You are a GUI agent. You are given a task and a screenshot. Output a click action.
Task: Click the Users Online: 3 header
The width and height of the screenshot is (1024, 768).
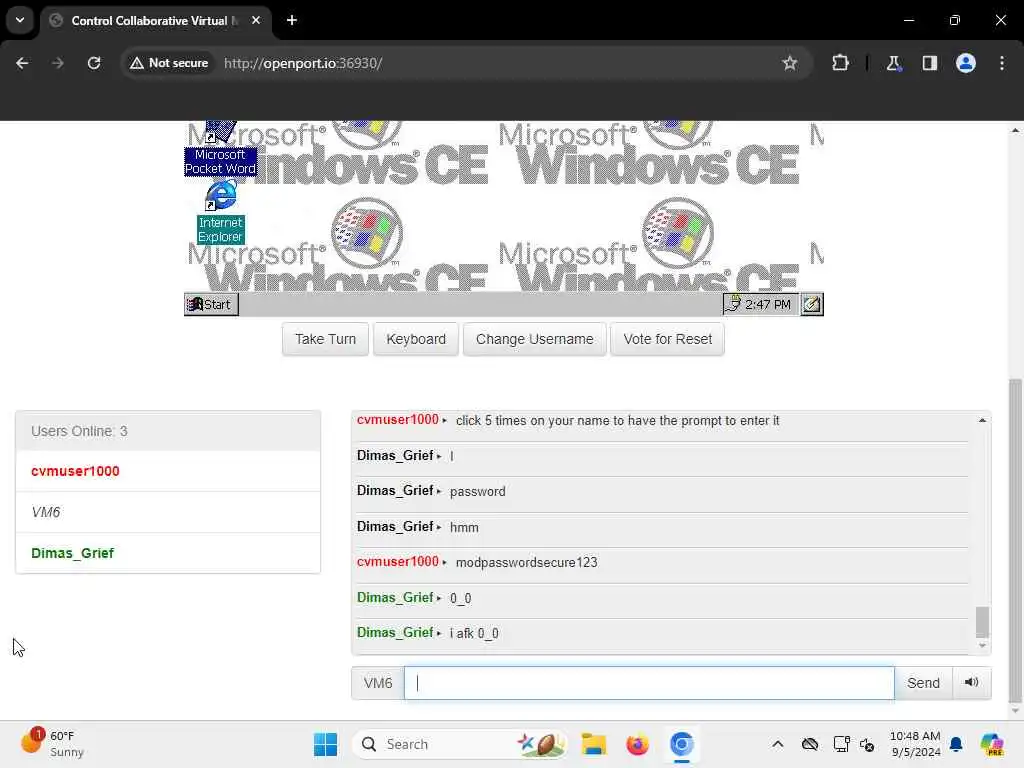pos(168,431)
